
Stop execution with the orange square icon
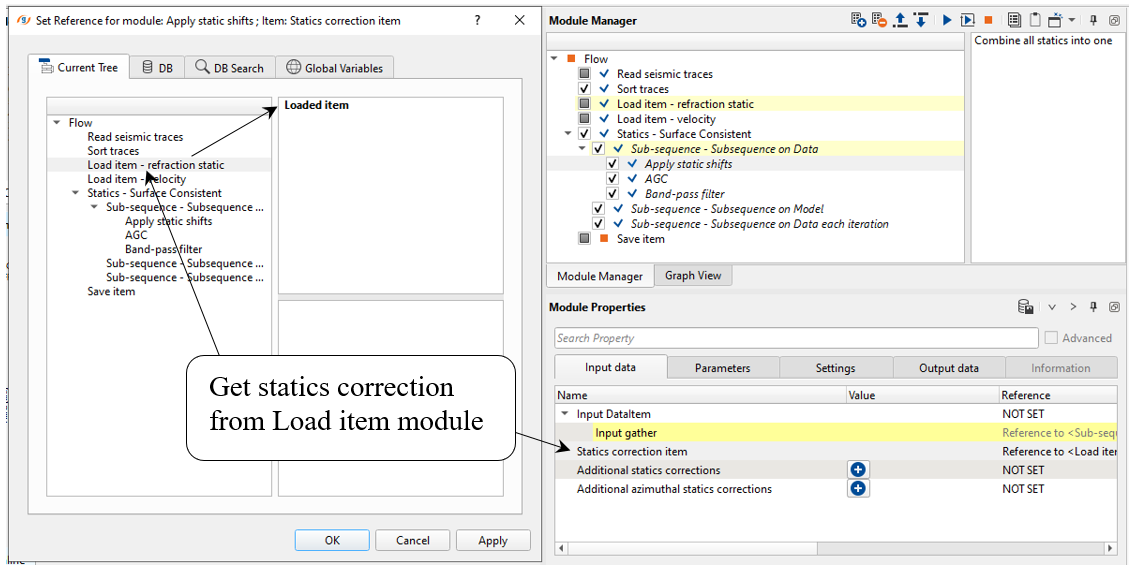click(x=988, y=20)
